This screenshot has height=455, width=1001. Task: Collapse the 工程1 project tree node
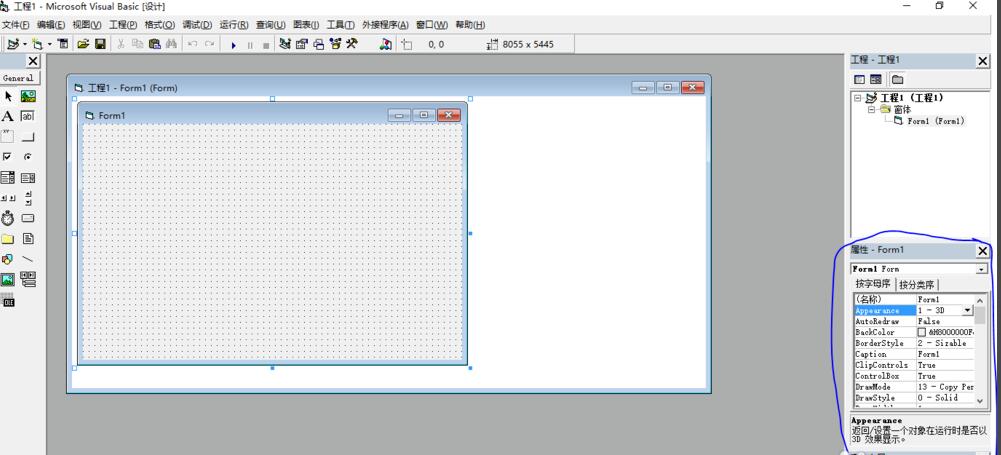858,98
